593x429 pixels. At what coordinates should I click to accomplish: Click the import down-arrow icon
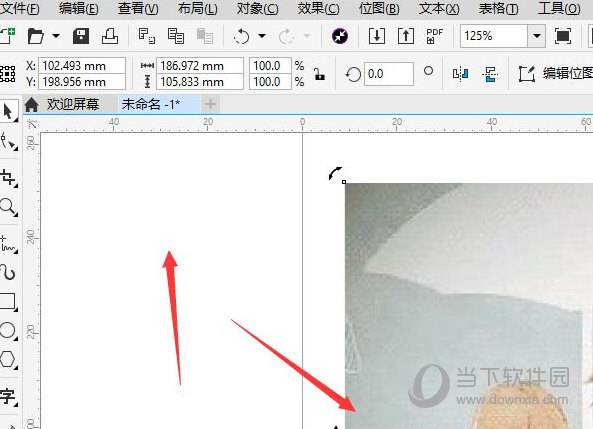(377, 36)
